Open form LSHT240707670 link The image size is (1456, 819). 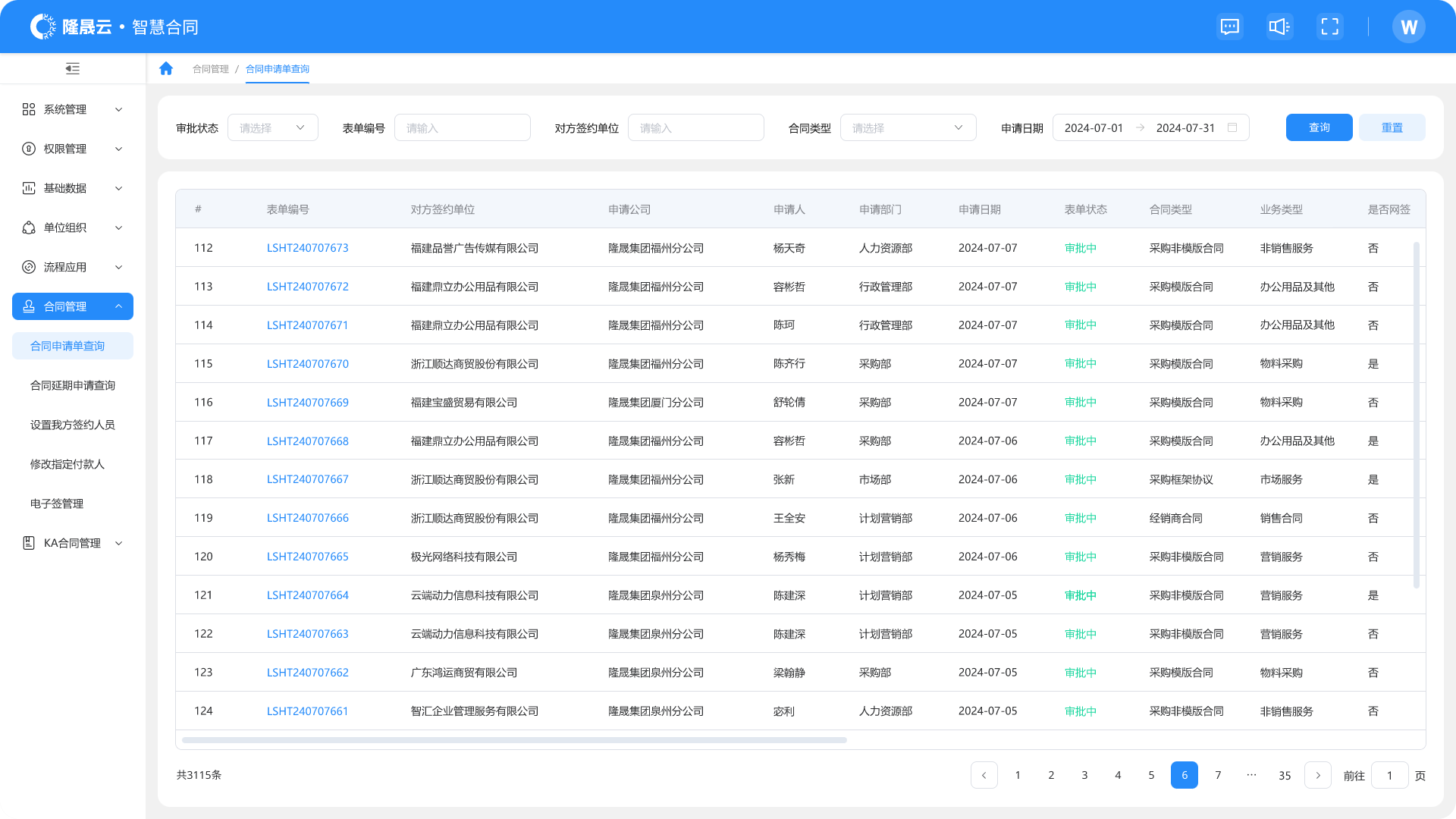pos(308,364)
